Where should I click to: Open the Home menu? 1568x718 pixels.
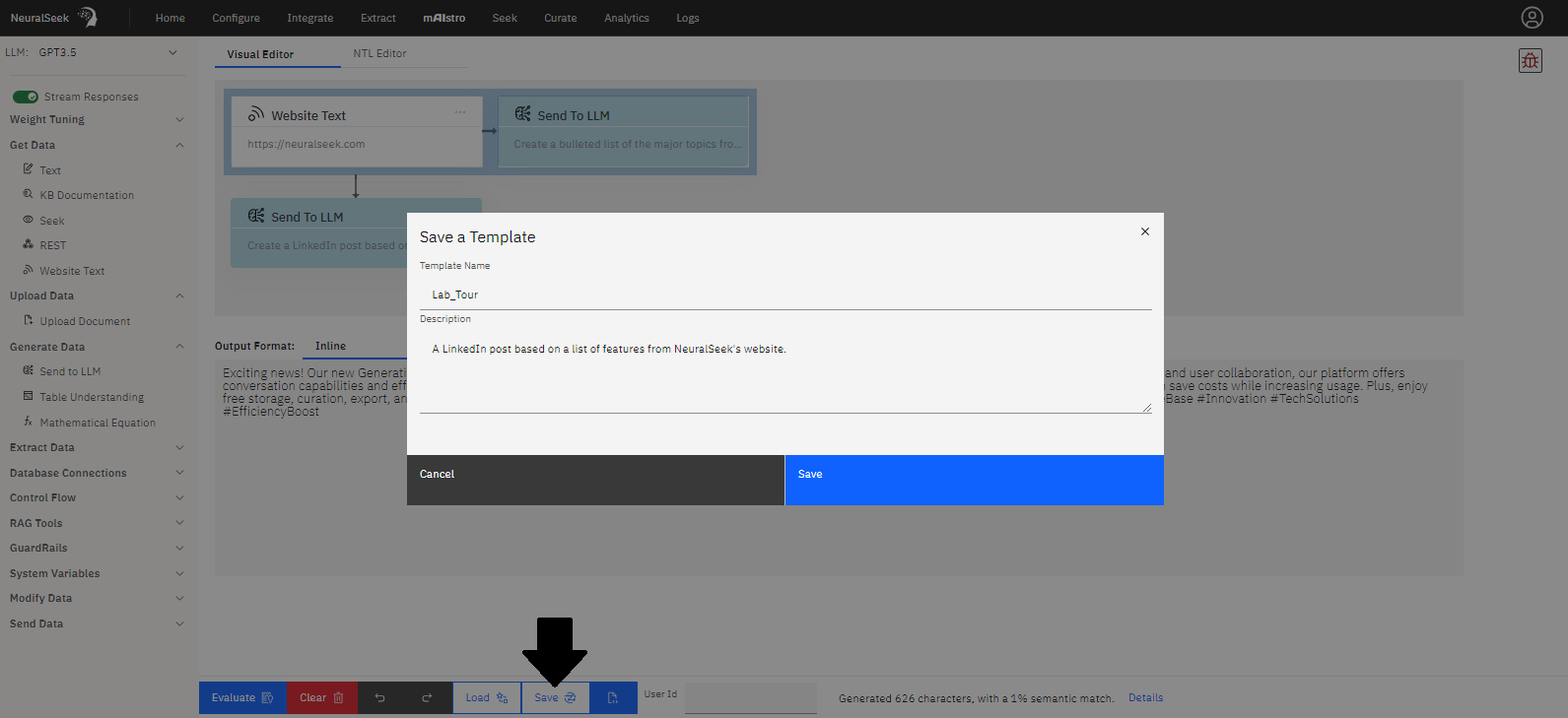click(x=170, y=18)
